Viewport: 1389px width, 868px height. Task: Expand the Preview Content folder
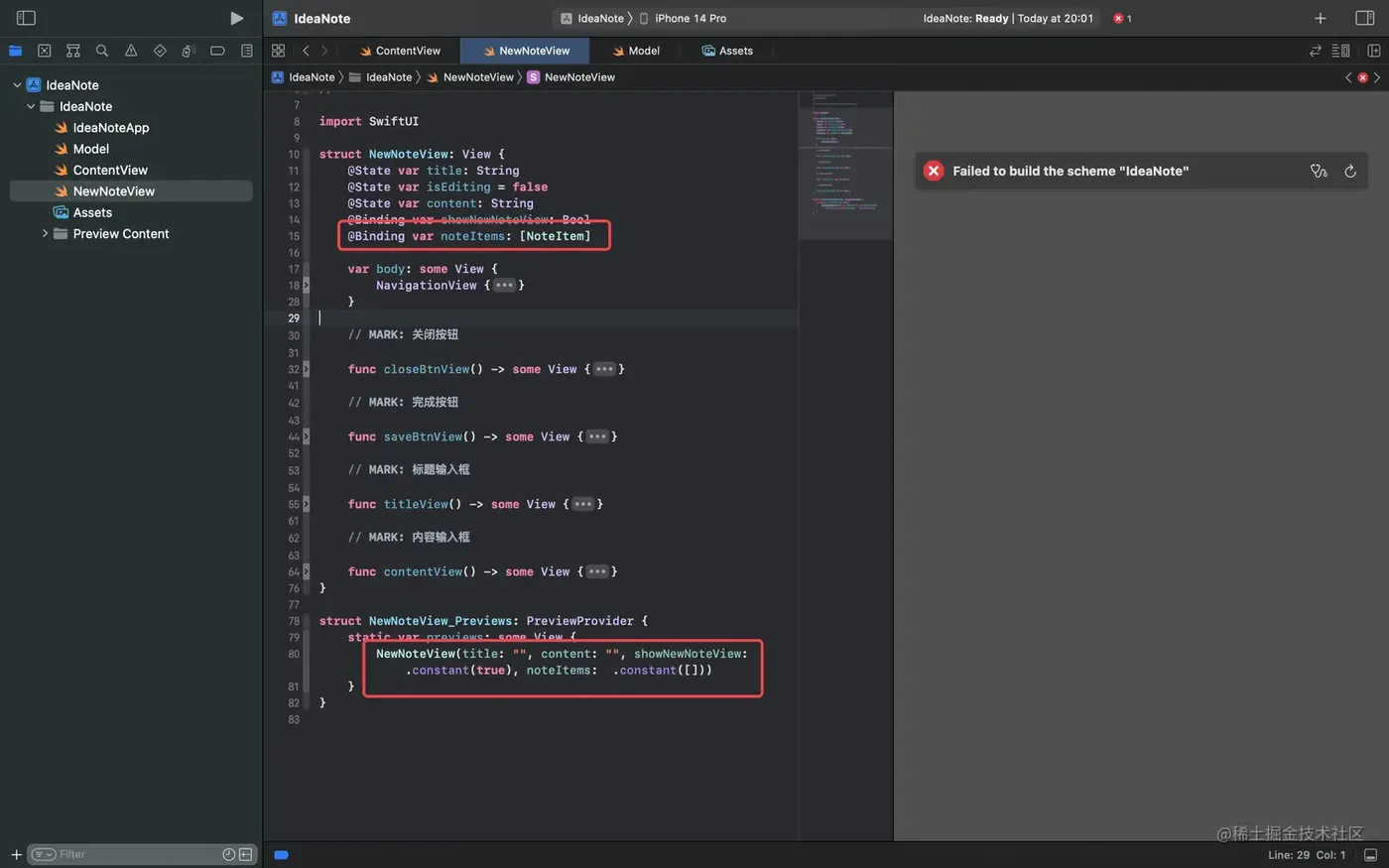point(45,234)
